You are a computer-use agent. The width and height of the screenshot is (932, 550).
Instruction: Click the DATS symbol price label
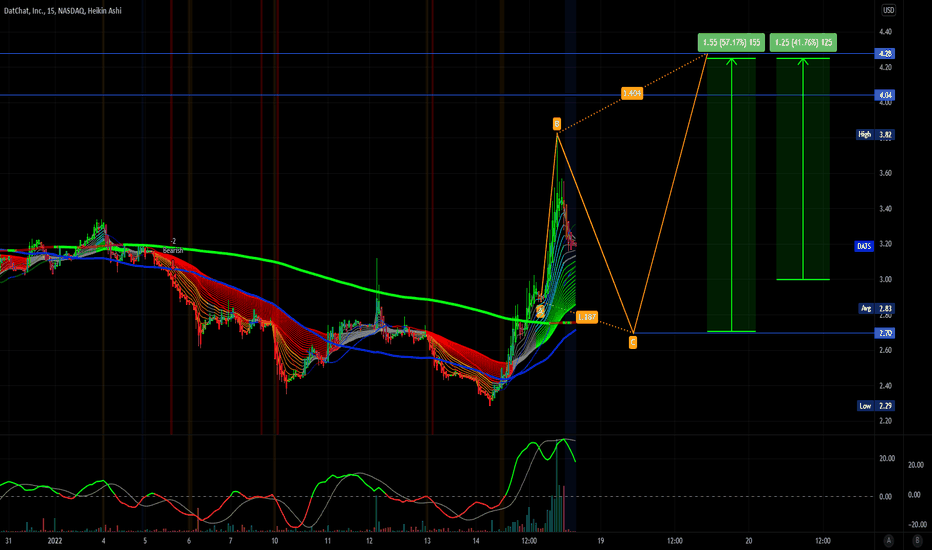[x=864, y=246]
